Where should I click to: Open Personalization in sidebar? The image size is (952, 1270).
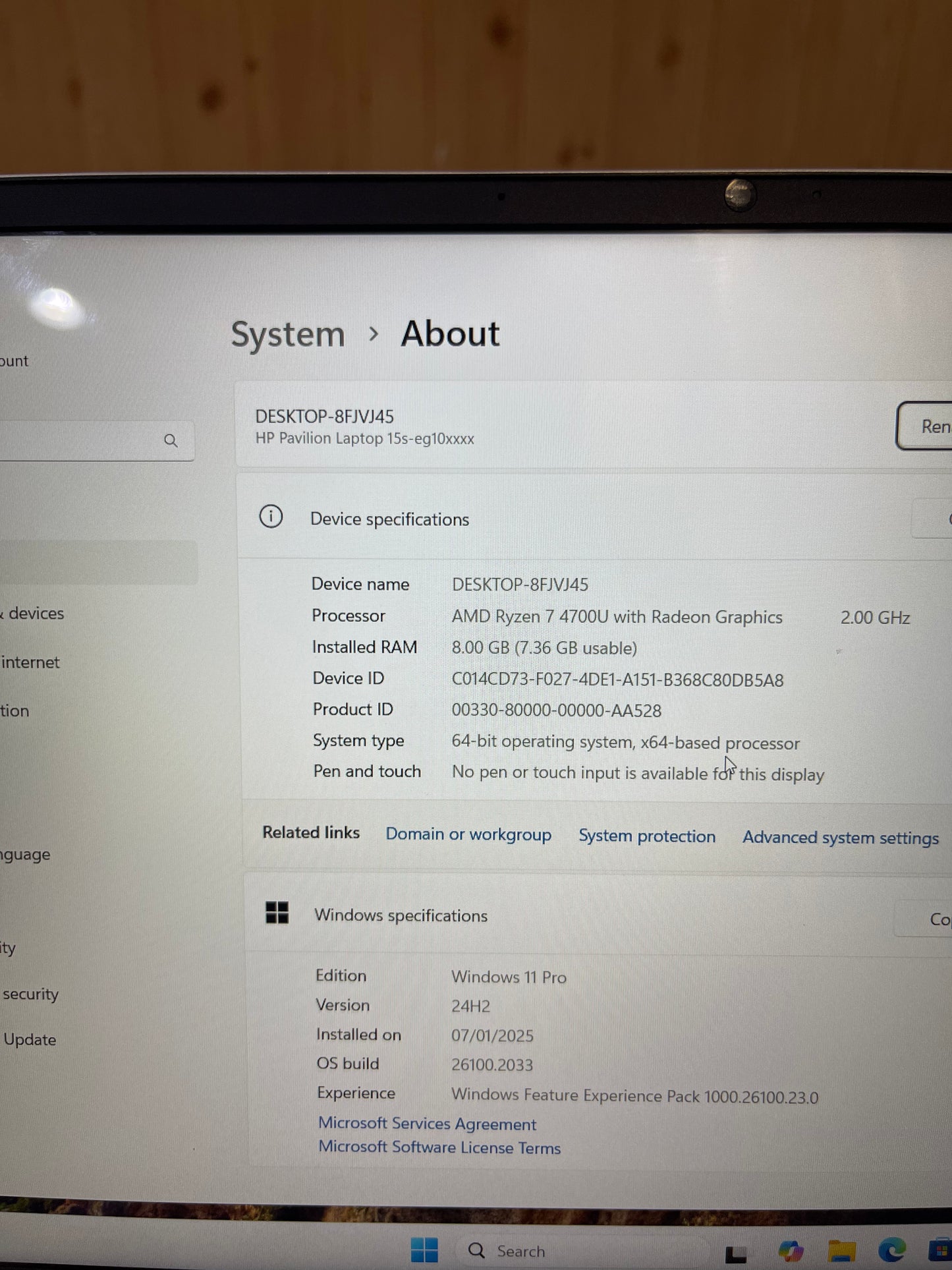pos(14,711)
